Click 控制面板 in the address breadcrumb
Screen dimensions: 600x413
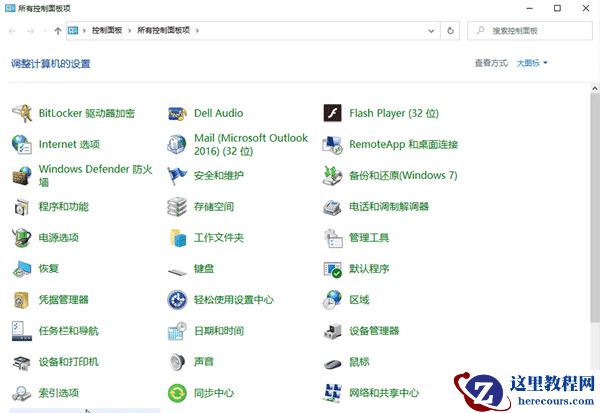point(107,31)
